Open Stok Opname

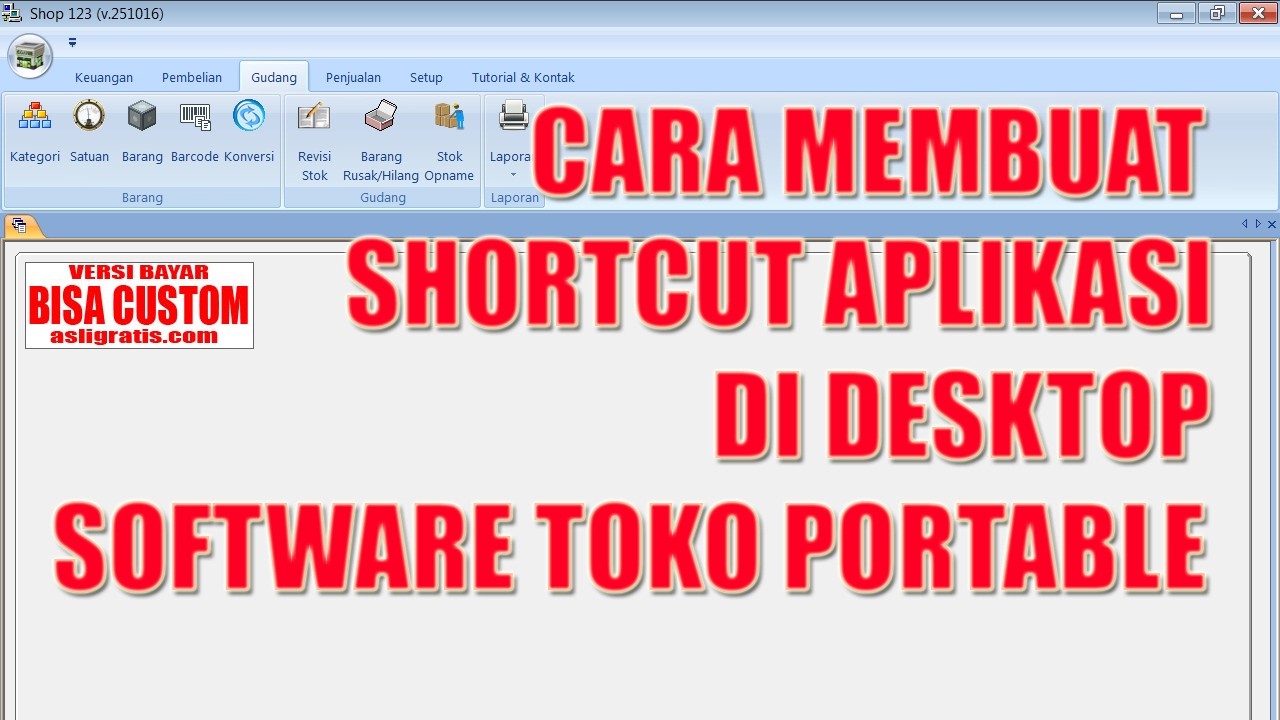(x=449, y=140)
